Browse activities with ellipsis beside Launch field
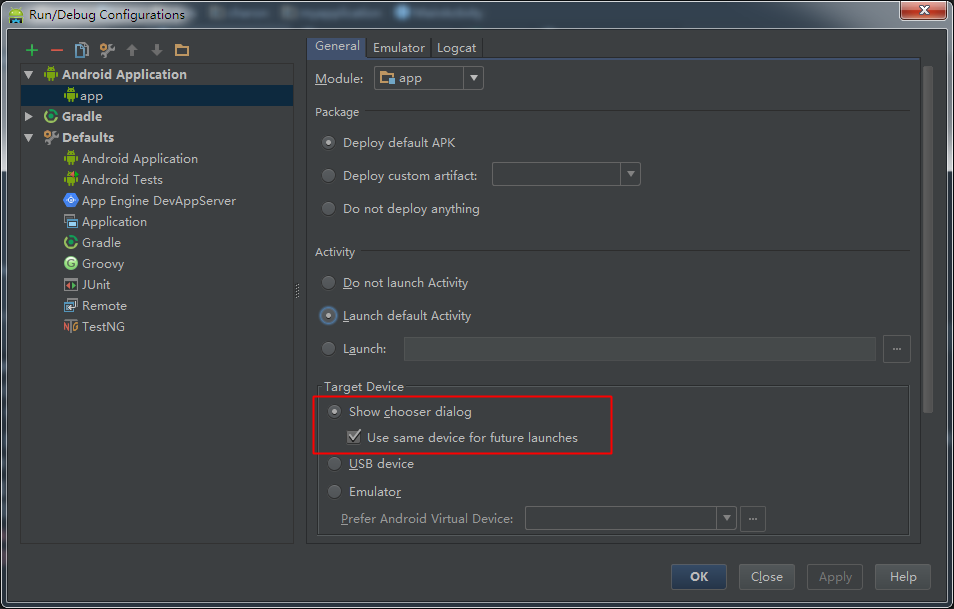Image resolution: width=954 pixels, height=609 pixels. pyautogui.click(x=896, y=349)
